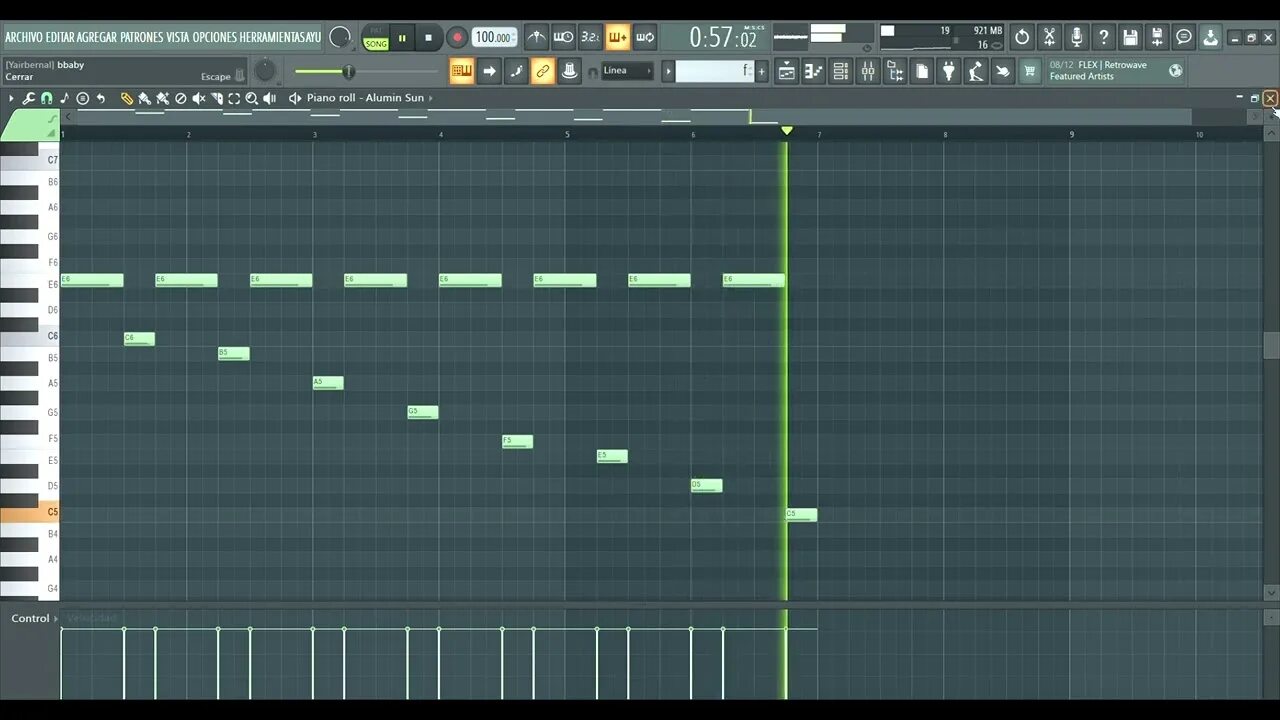The height and width of the screenshot is (720, 1280).
Task: Click the save new version icon
Action: pos(1157,38)
